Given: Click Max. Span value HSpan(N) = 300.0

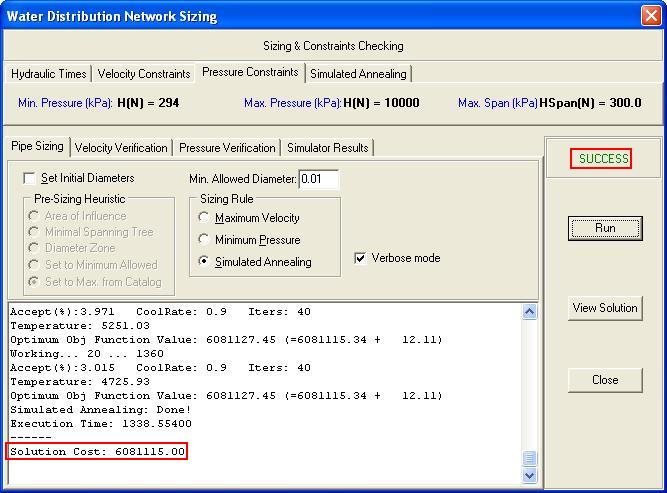Looking at the screenshot, I should coord(590,103).
